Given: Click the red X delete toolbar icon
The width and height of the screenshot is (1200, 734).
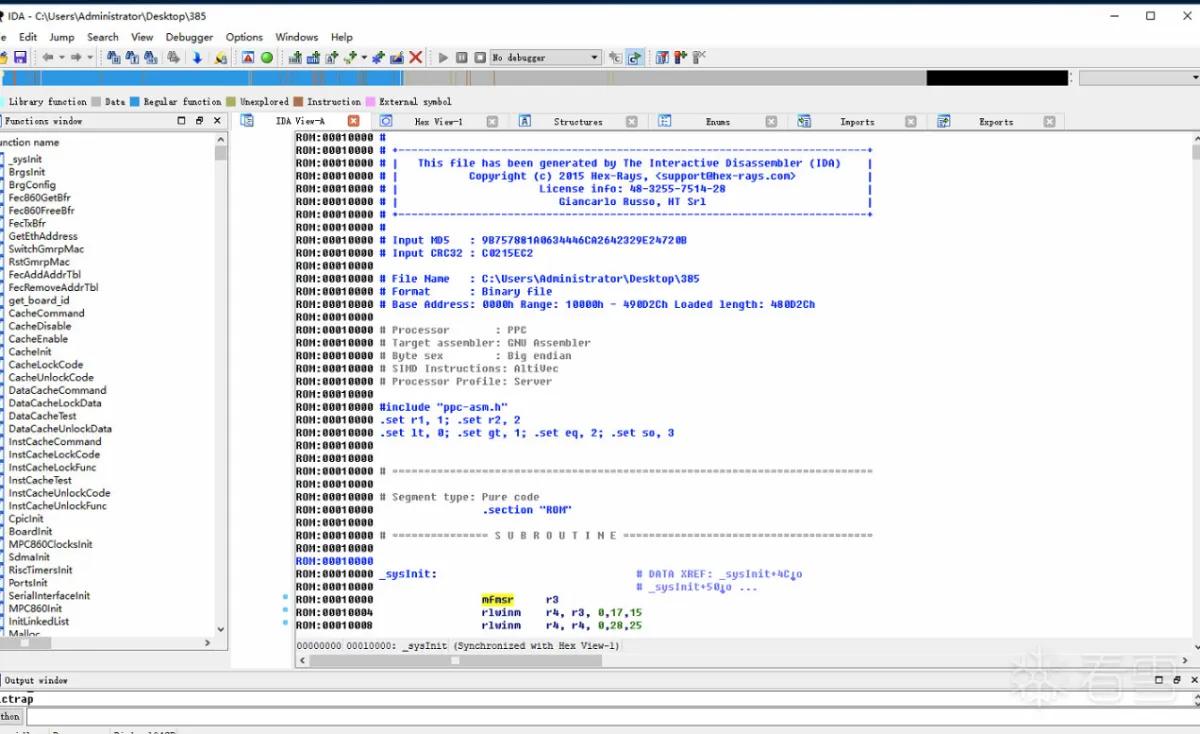Looking at the screenshot, I should coord(415,58).
